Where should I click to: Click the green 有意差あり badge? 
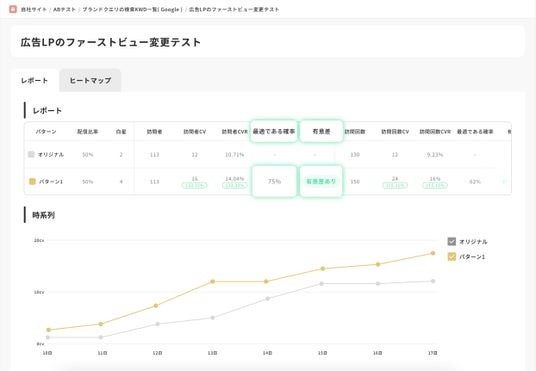[321, 182]
